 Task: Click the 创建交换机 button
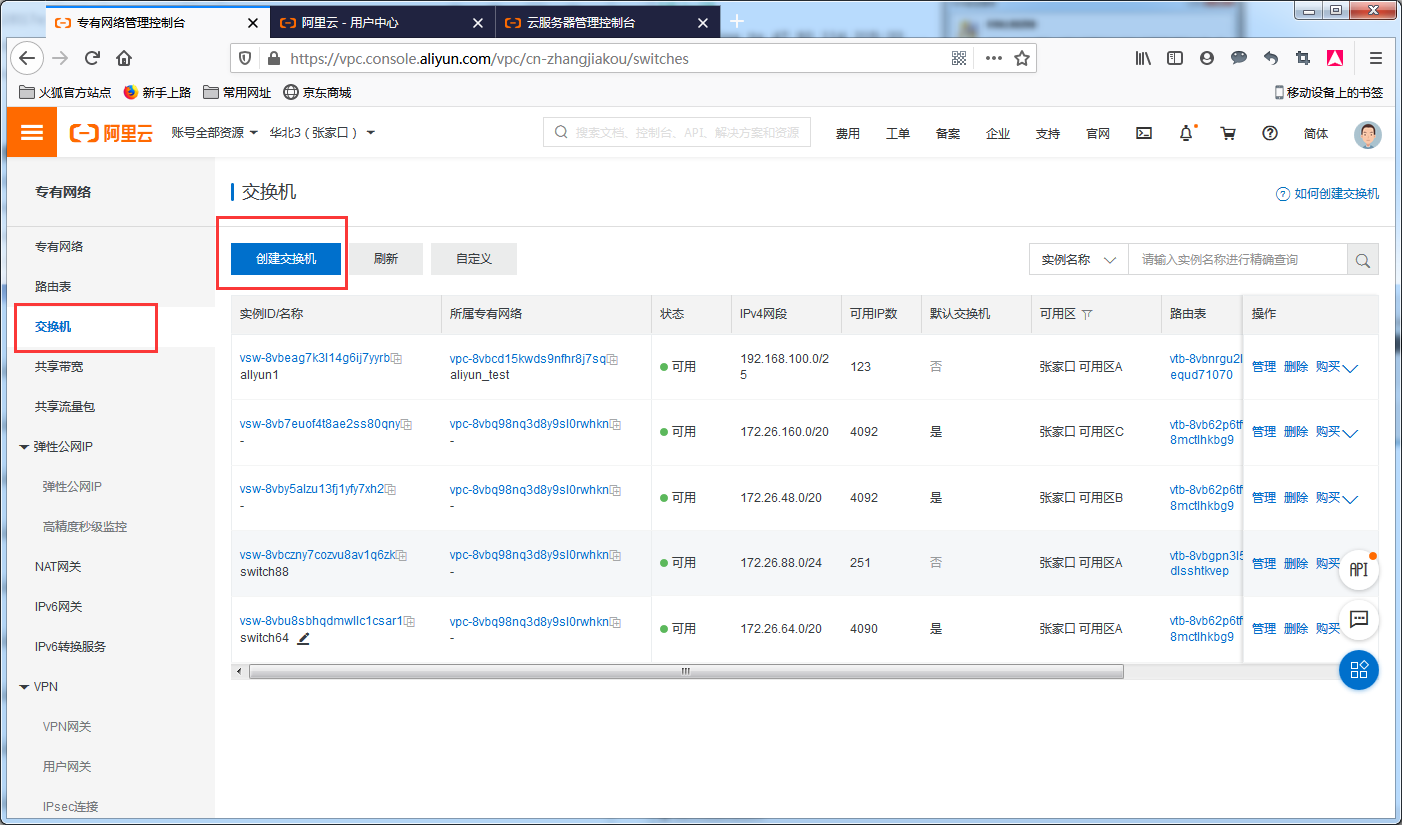point(286,259)
